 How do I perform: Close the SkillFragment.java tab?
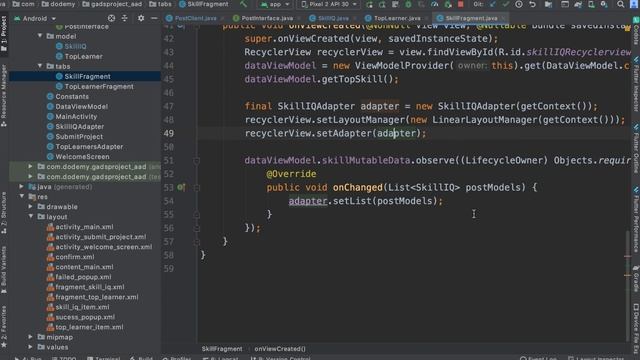[x=503, y=18]
